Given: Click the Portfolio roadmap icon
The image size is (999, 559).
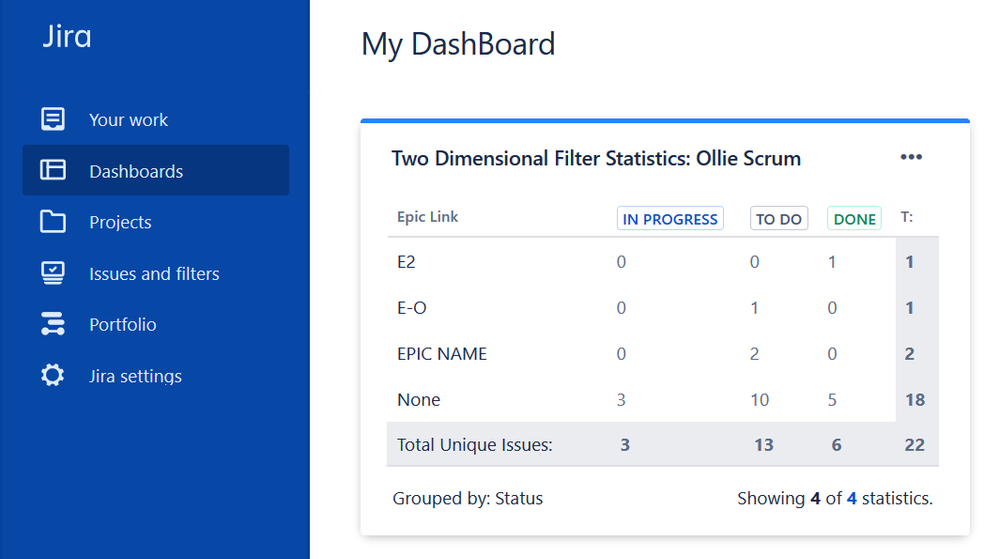Looking at the screenshot, I should click(x=53, y=324).
